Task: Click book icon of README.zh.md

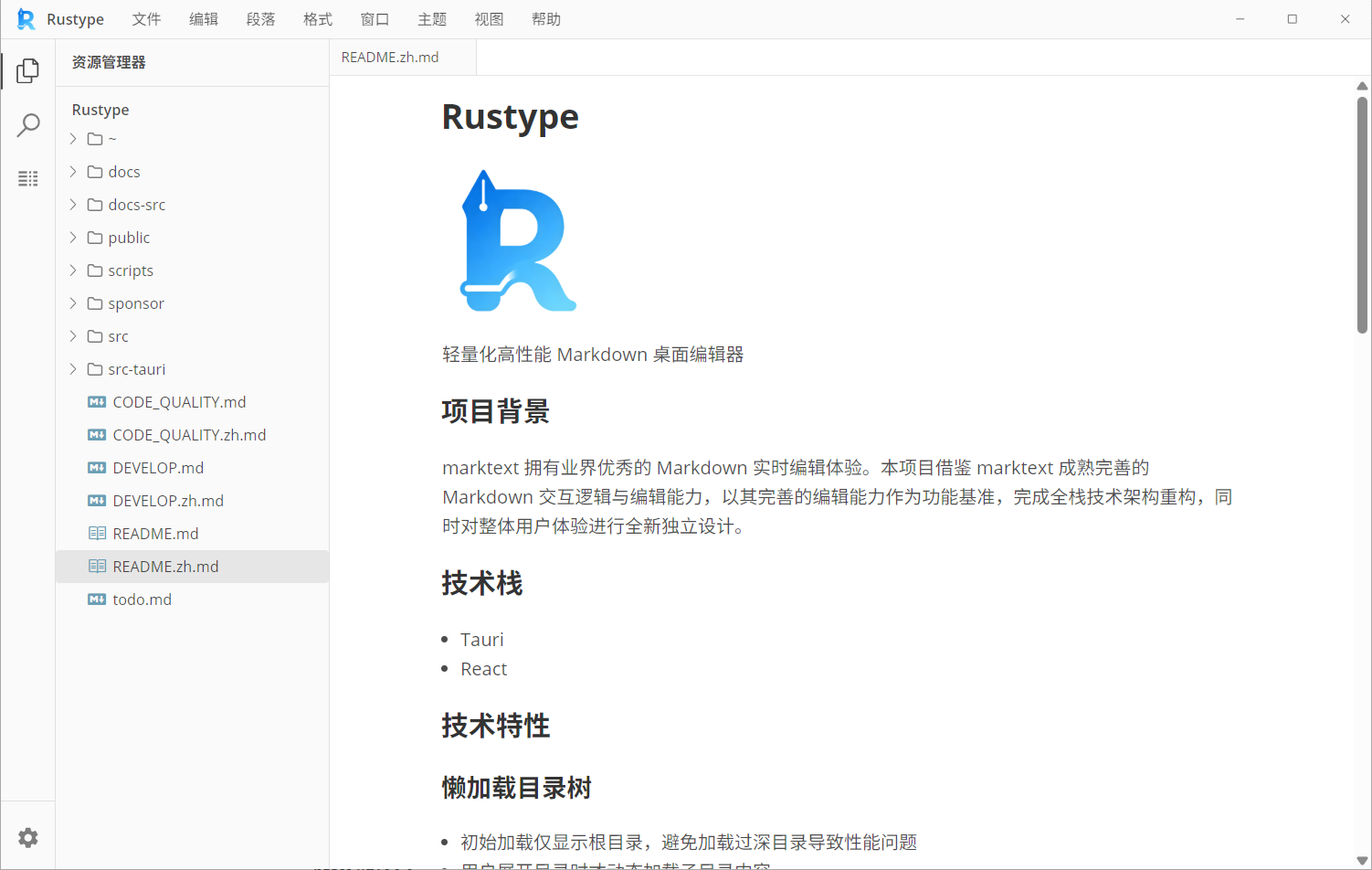Action: point(97,567)
